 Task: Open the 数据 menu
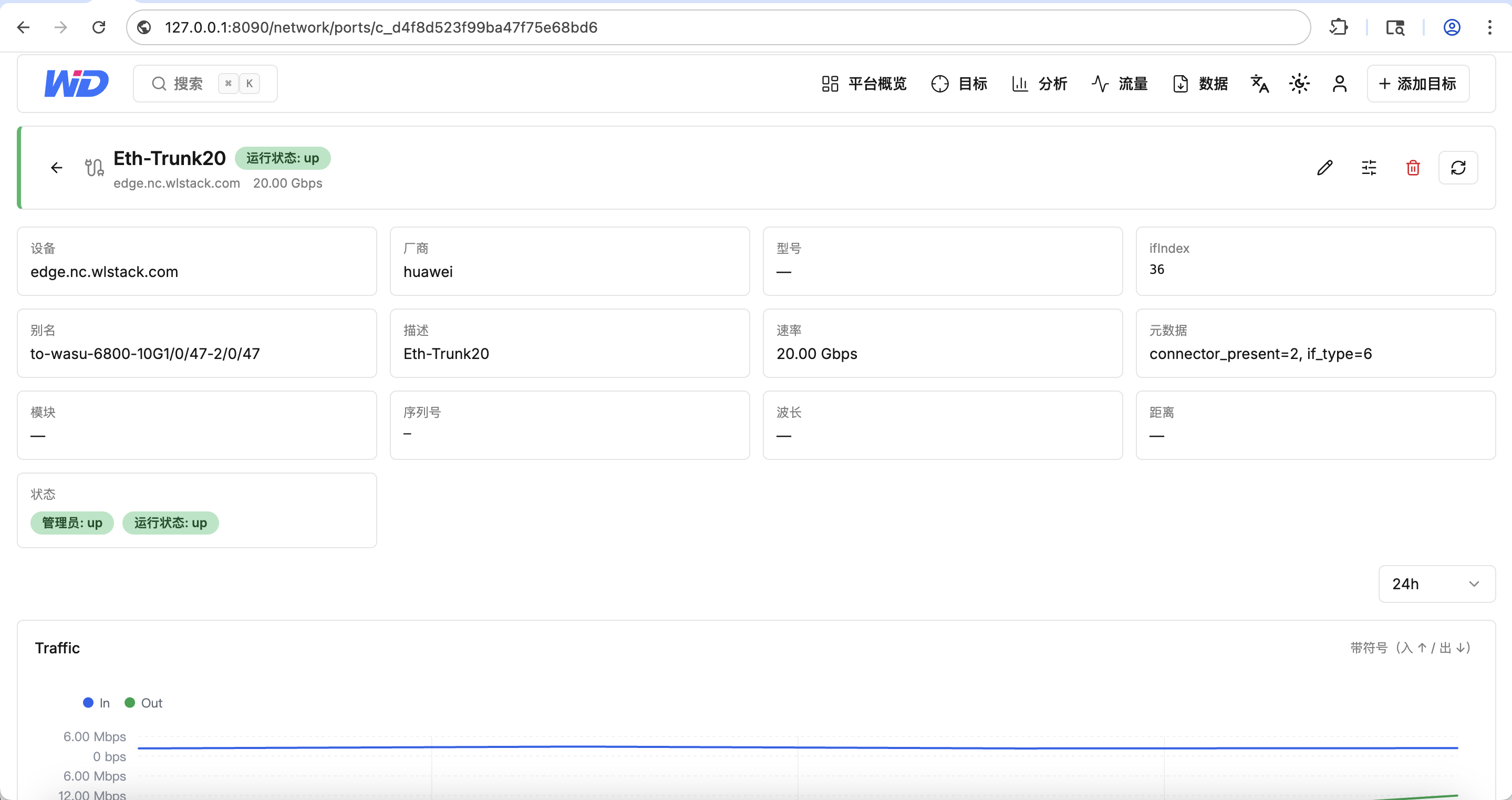(1200, 84)
